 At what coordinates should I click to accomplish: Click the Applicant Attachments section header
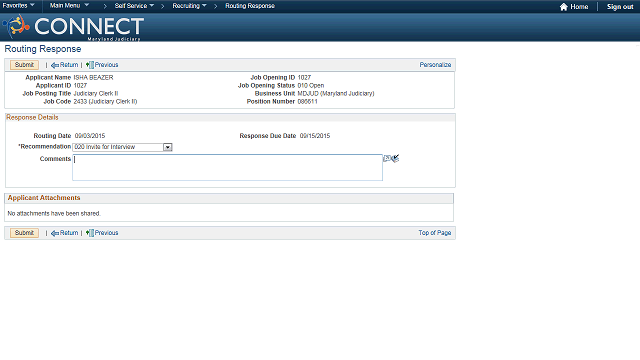[44, 198]
